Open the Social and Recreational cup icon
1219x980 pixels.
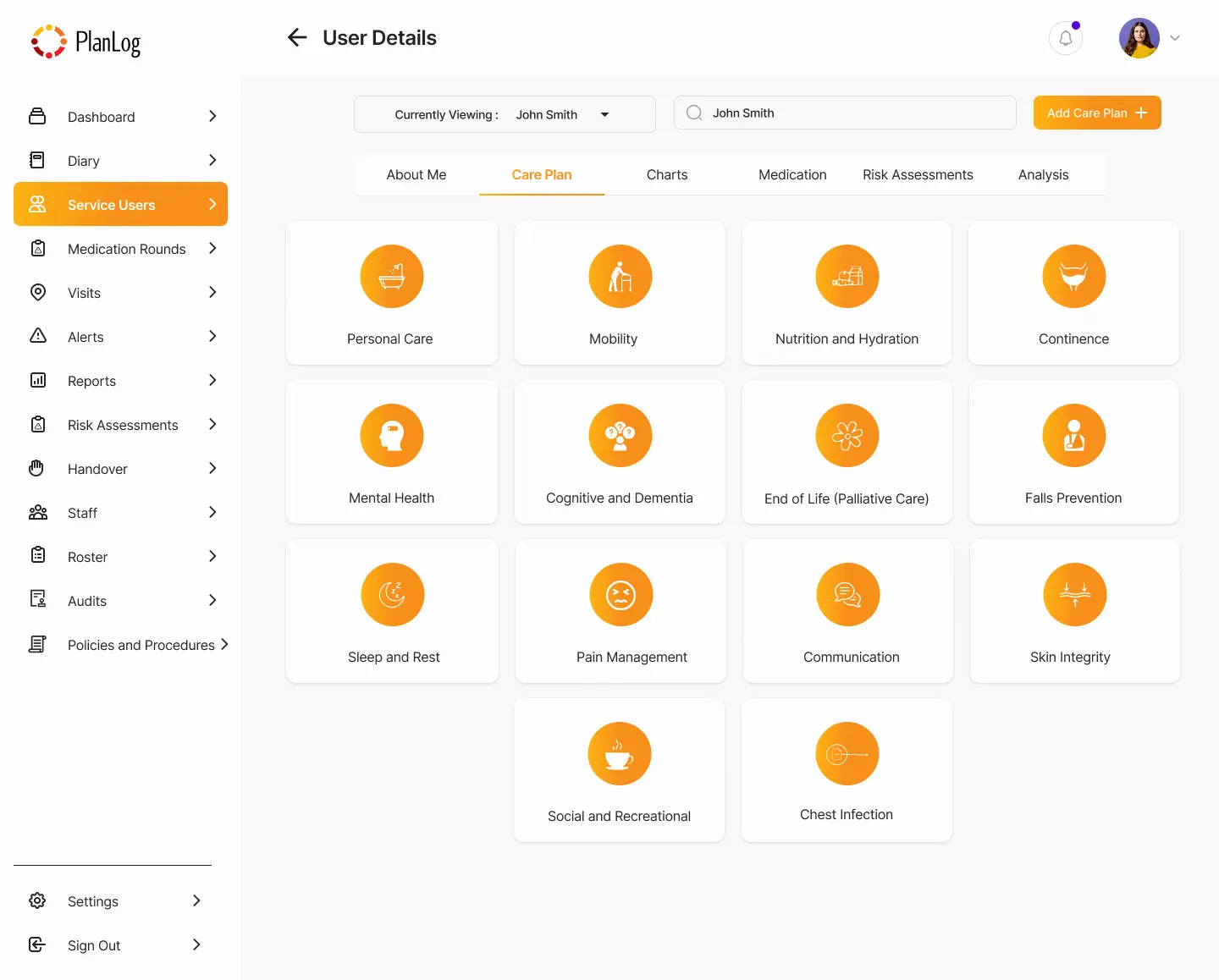[619, 754]
